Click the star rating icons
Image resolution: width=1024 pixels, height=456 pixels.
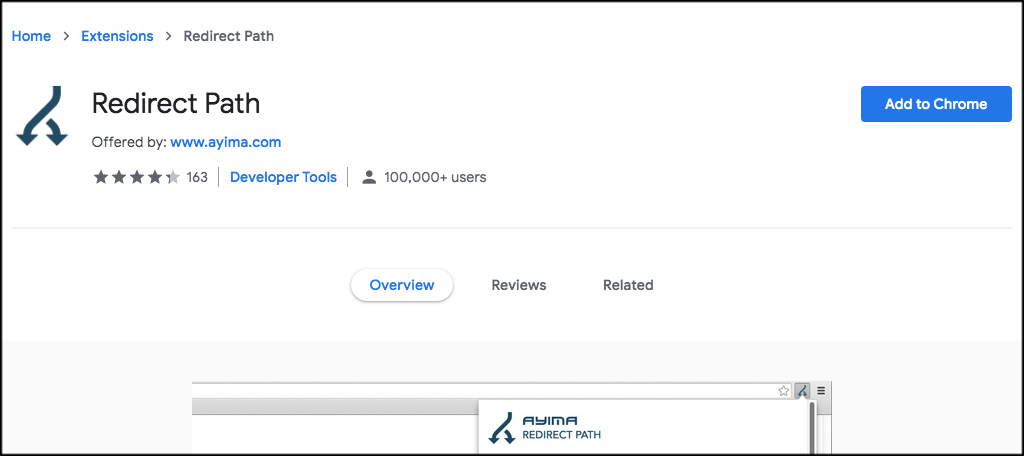136,177
